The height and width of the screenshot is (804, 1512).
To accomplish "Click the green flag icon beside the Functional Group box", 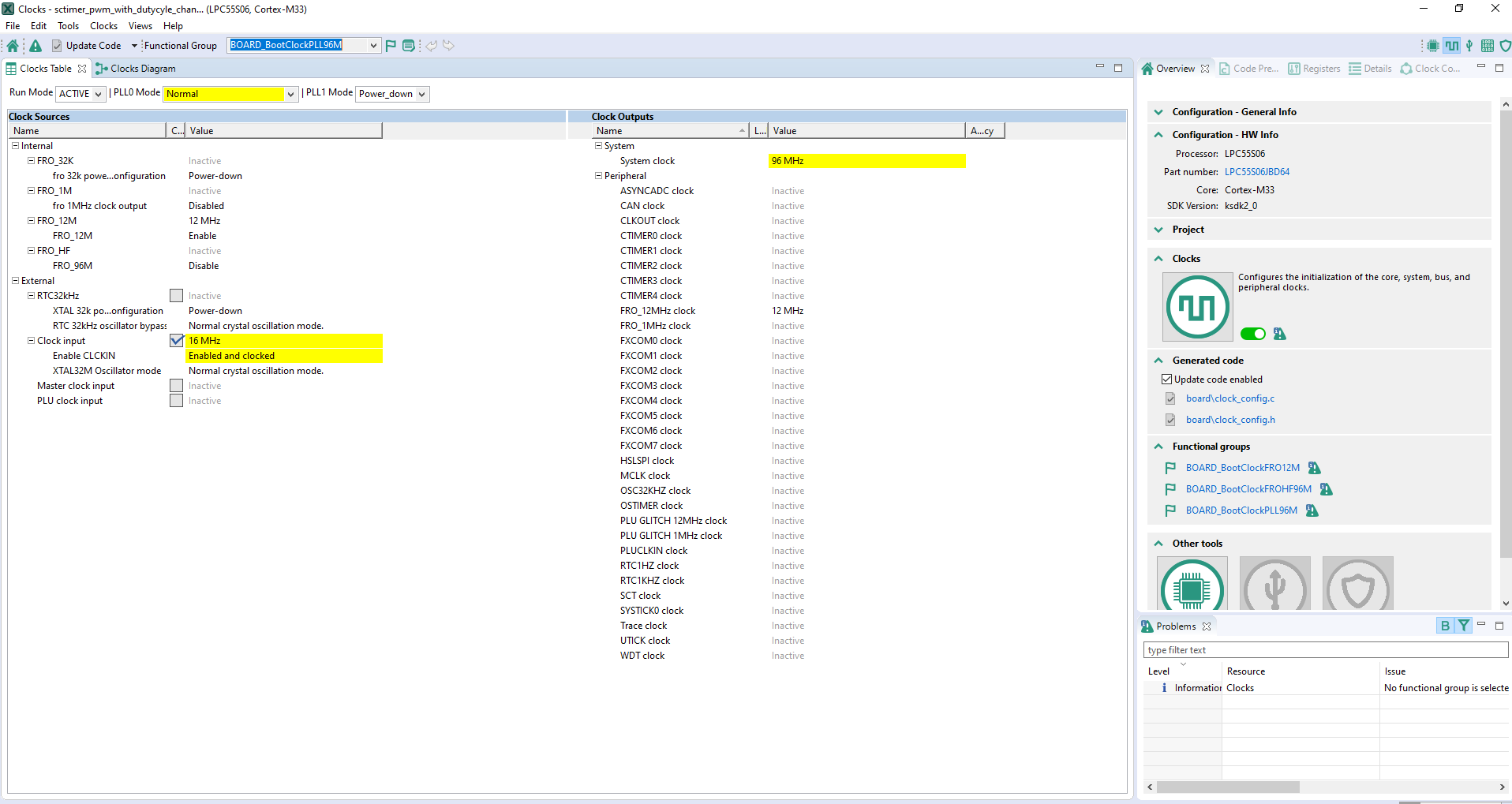I will coord(391,46).
